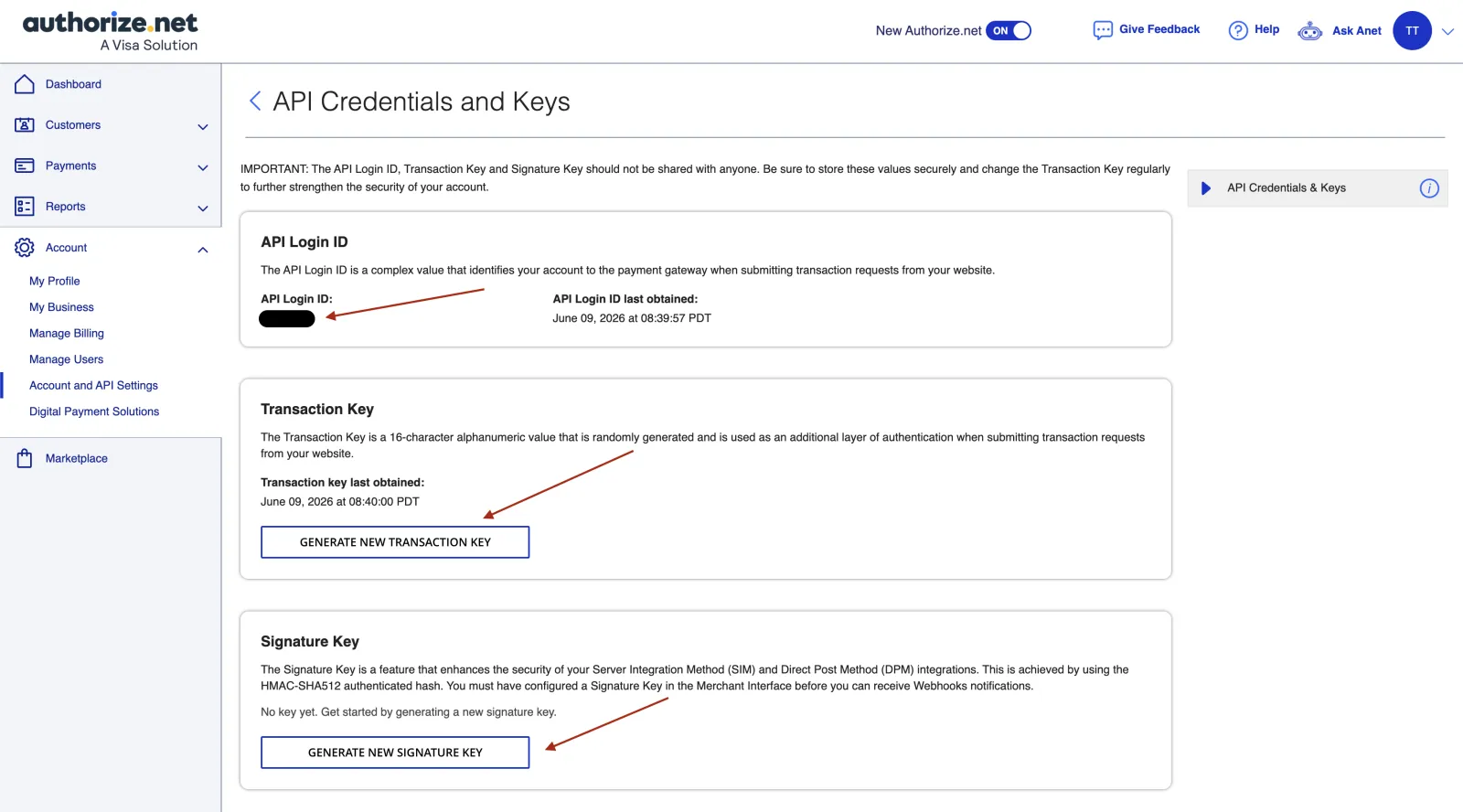Click the Dashboard home icon
The image size is (1463, 812).
coord(25,84)
